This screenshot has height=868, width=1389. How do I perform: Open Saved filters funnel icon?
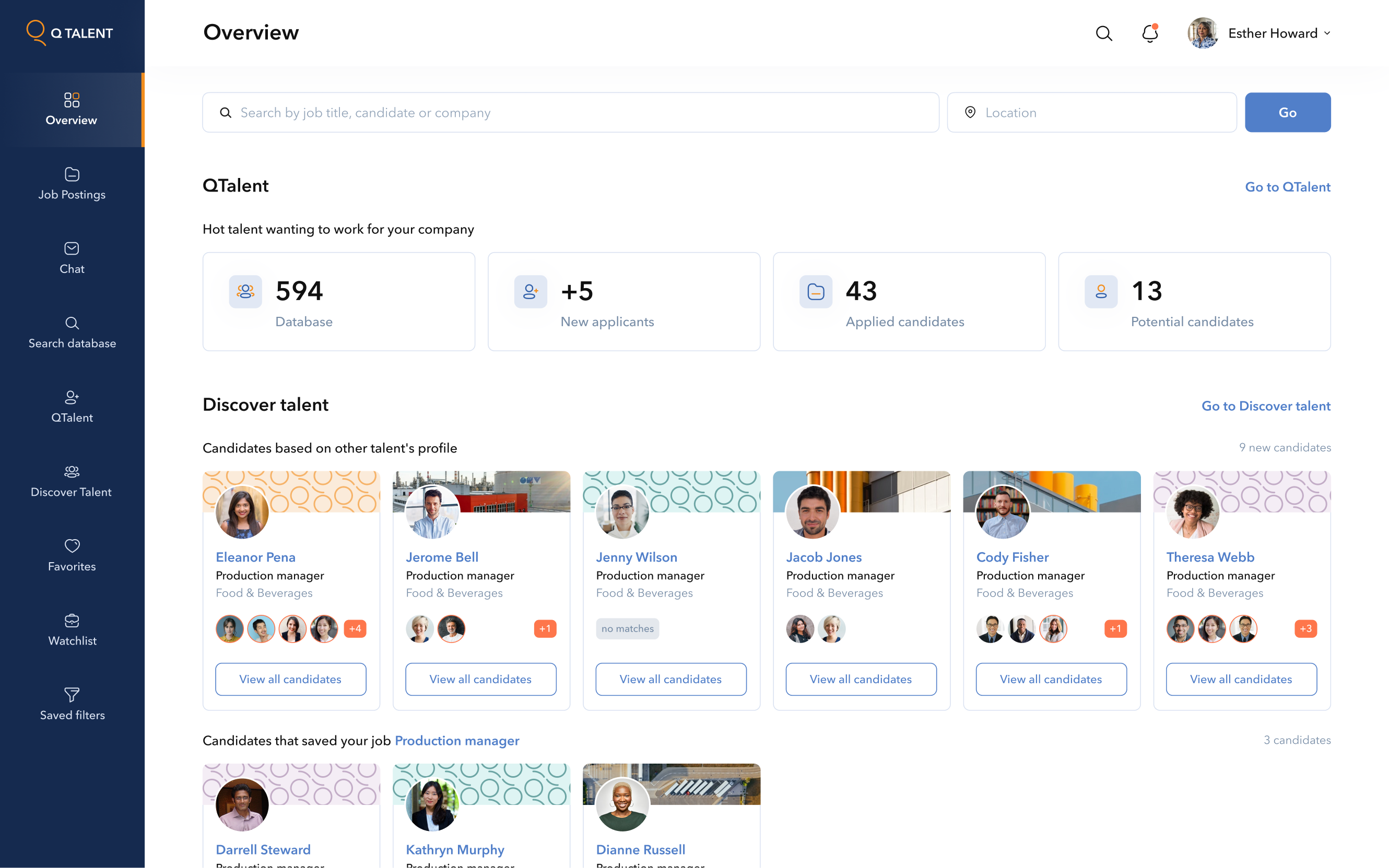pos(72,695)
